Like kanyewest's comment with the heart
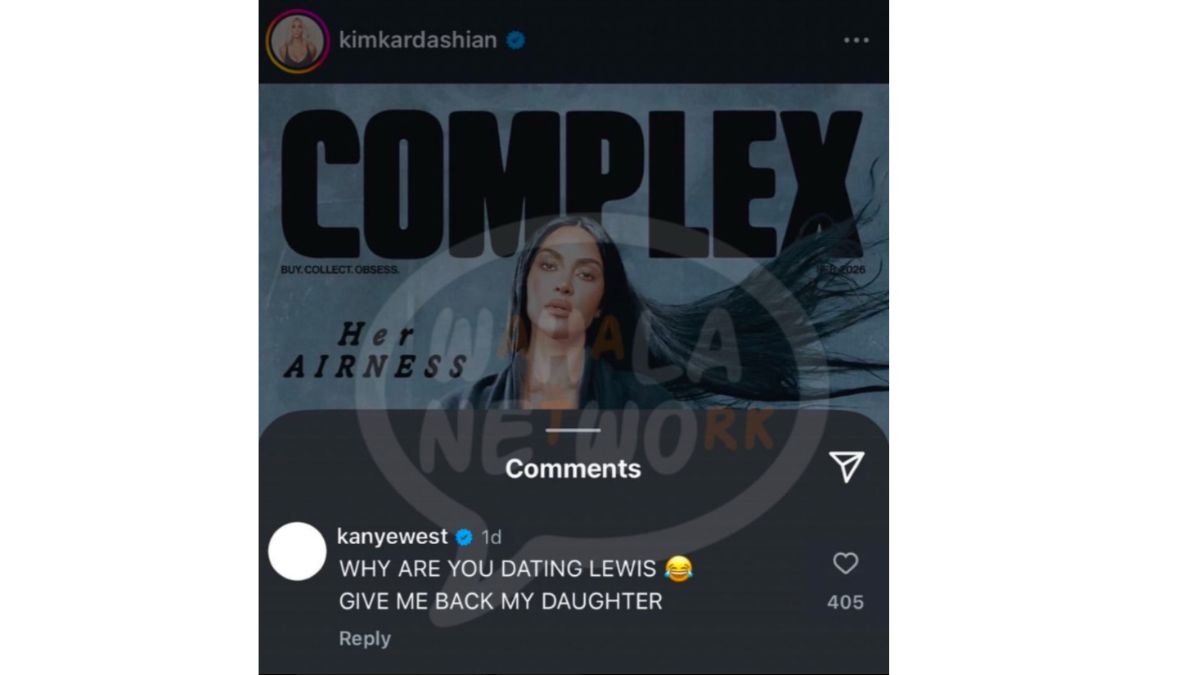1200x675 pixels. [x=846, y=564]
